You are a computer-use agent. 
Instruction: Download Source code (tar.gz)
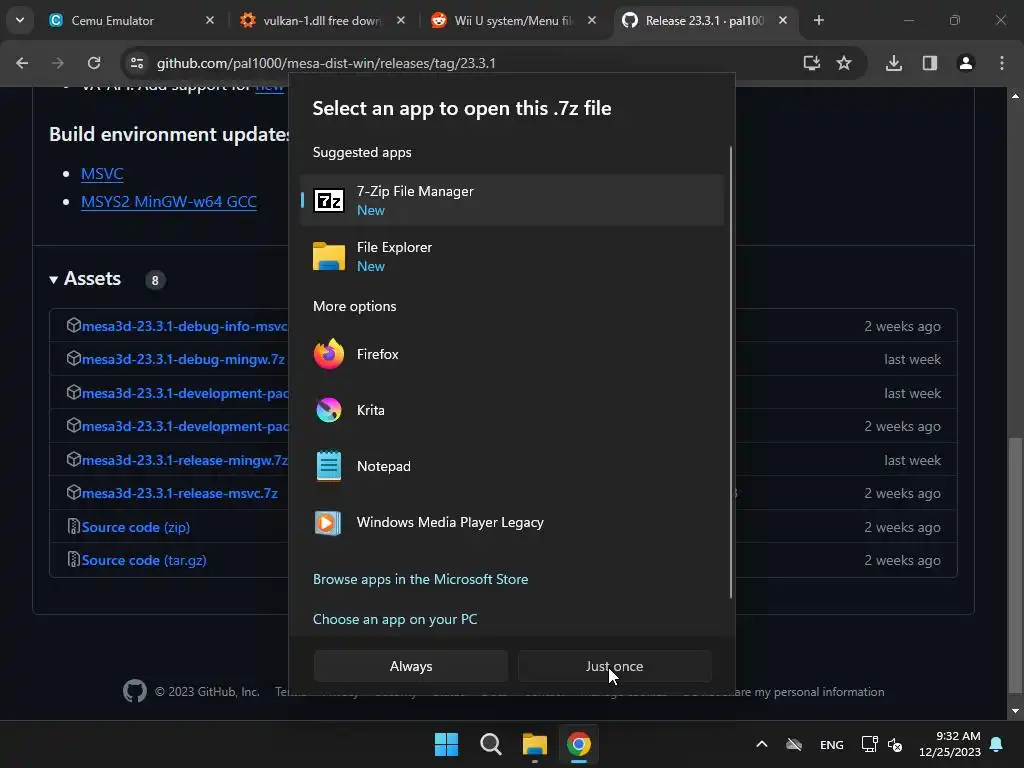[x=144, y=560]
